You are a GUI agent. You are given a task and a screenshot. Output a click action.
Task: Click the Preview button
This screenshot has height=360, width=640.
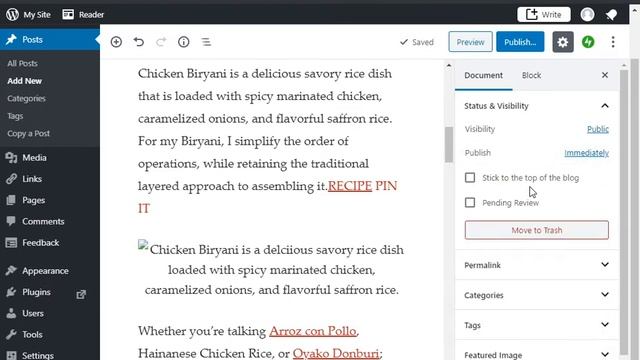tap(470, 42)
